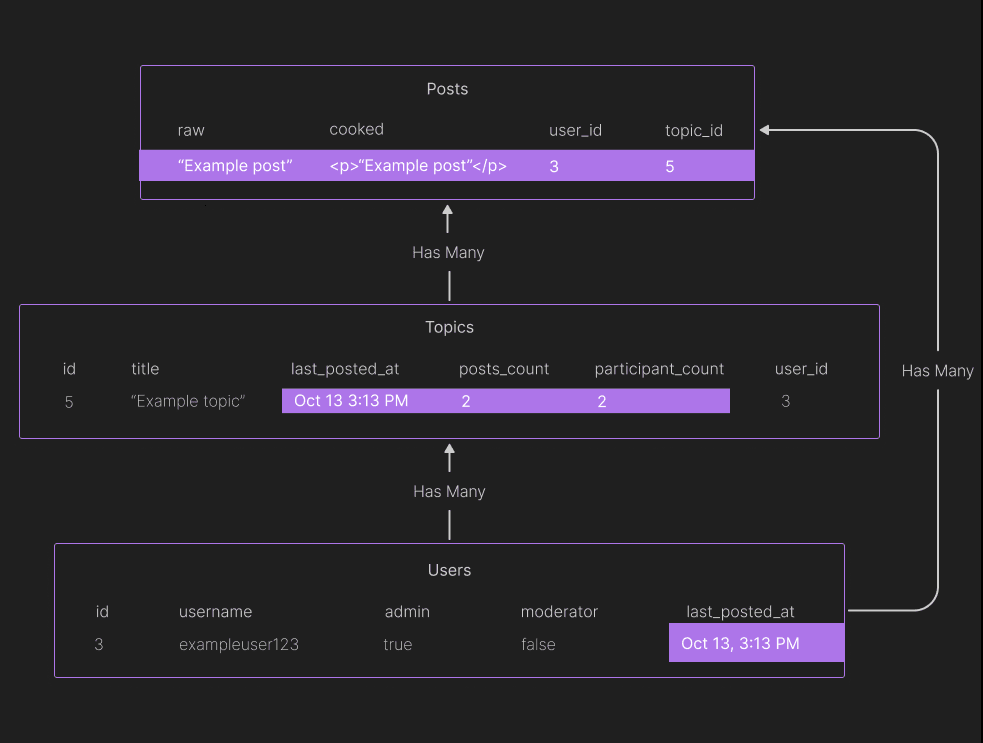983x743 pixels.
Task: Click last_posted_at header in Users table
Action: pyautogui.click(x=740, y=611)
